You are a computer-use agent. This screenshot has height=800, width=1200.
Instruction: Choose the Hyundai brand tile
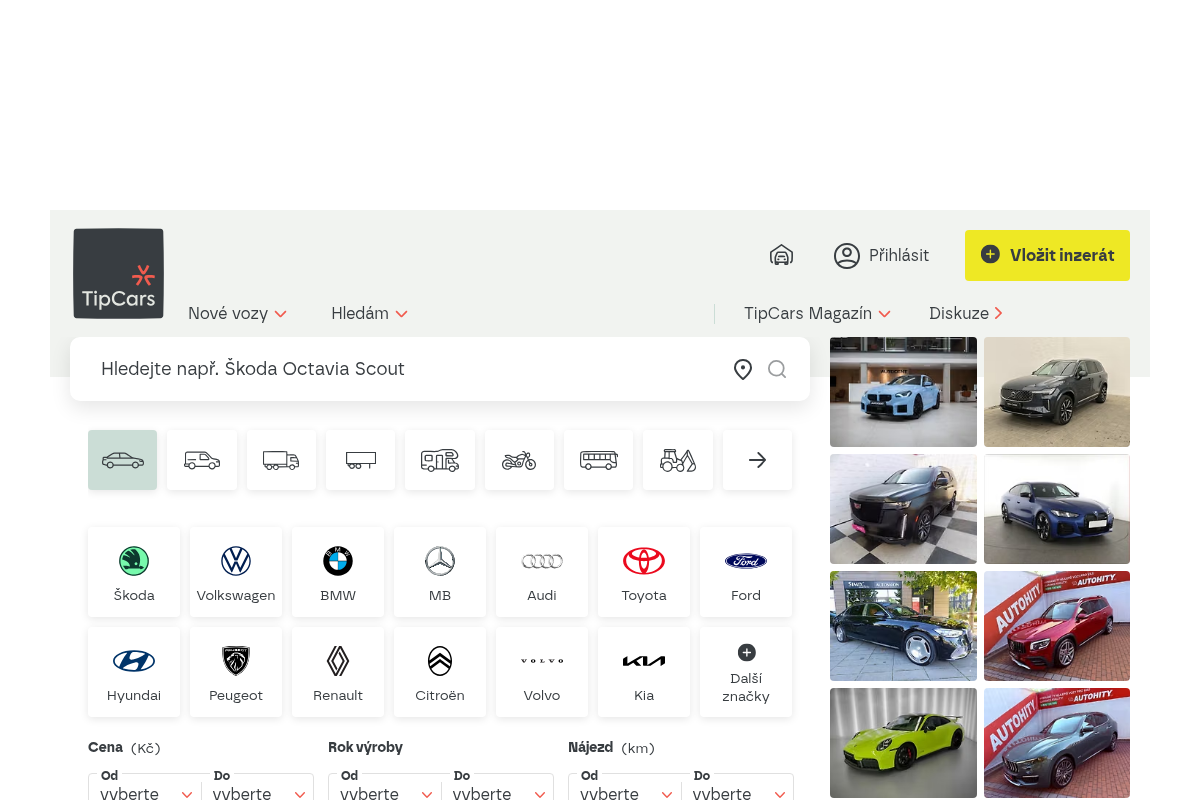(x=134, y=672)
